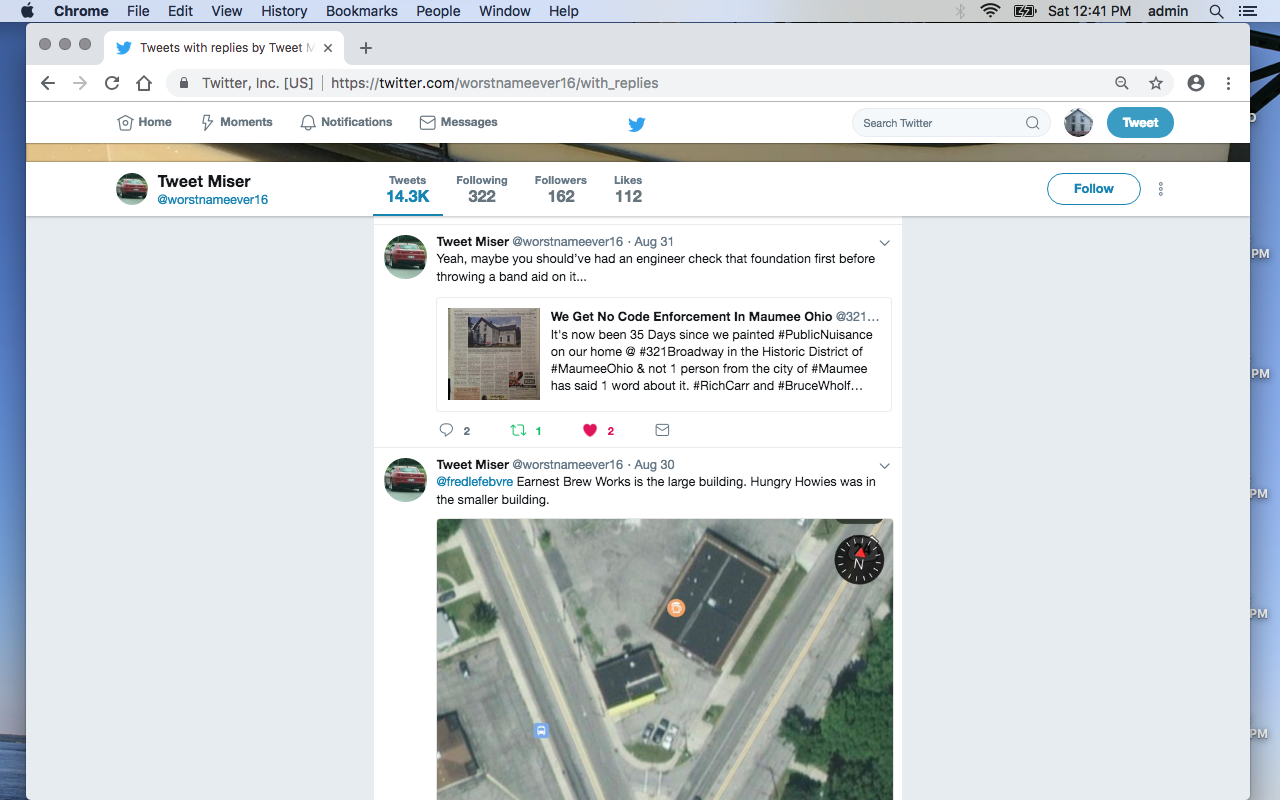Expand the Aug 31 tweet options chevron
Image resolution: width=1280 pixels, height=800 pixels.
(x=884, y=243)
